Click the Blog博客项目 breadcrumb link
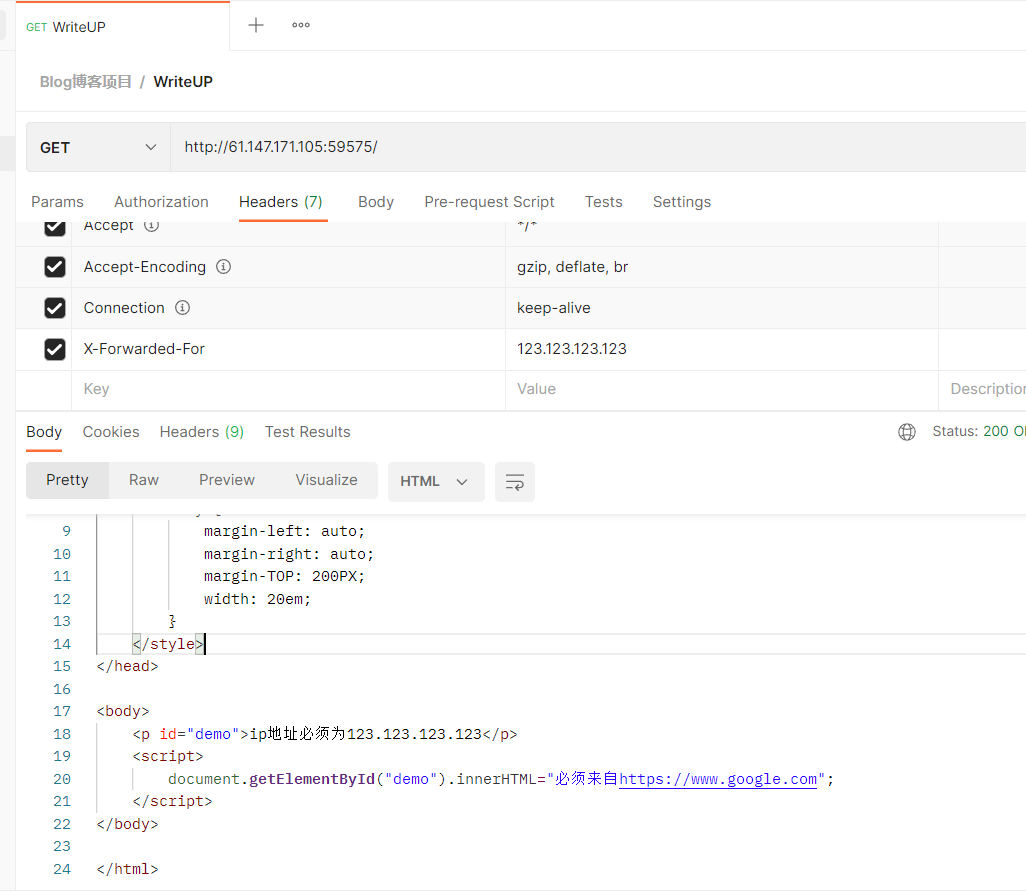 coord(86,82)
